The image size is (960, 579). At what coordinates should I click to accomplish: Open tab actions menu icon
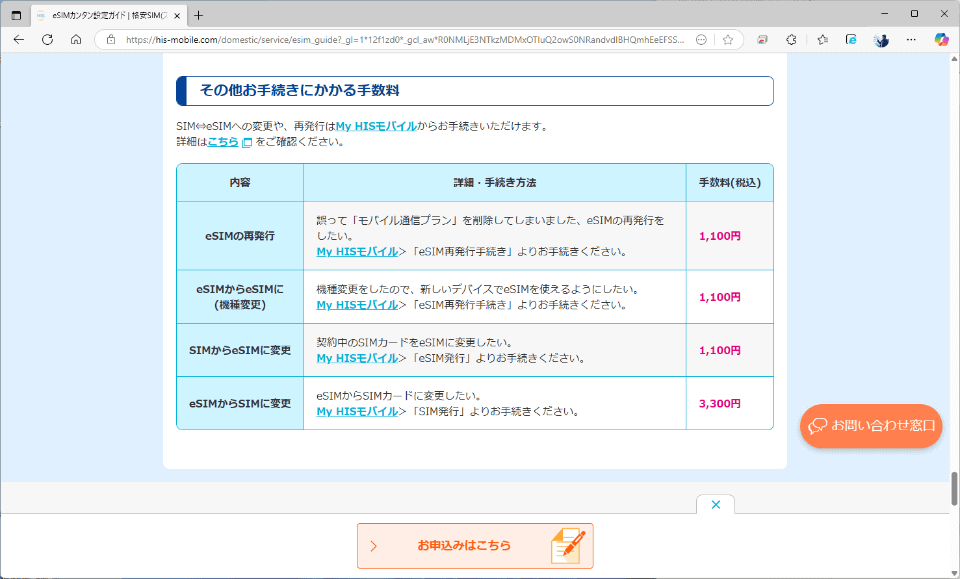point(17,15)
